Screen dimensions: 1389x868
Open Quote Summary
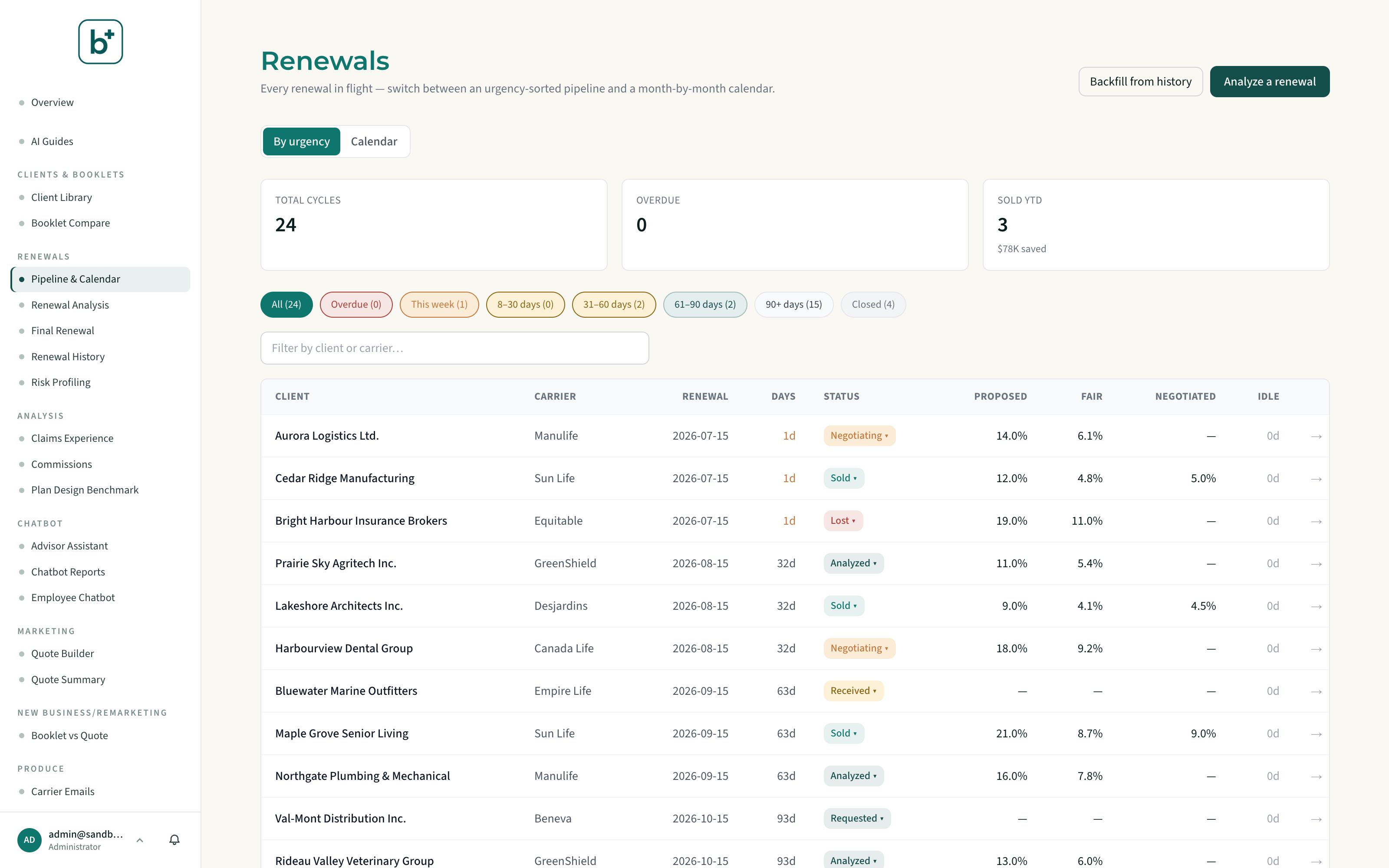pyautogui.click(x=68, y=680)
